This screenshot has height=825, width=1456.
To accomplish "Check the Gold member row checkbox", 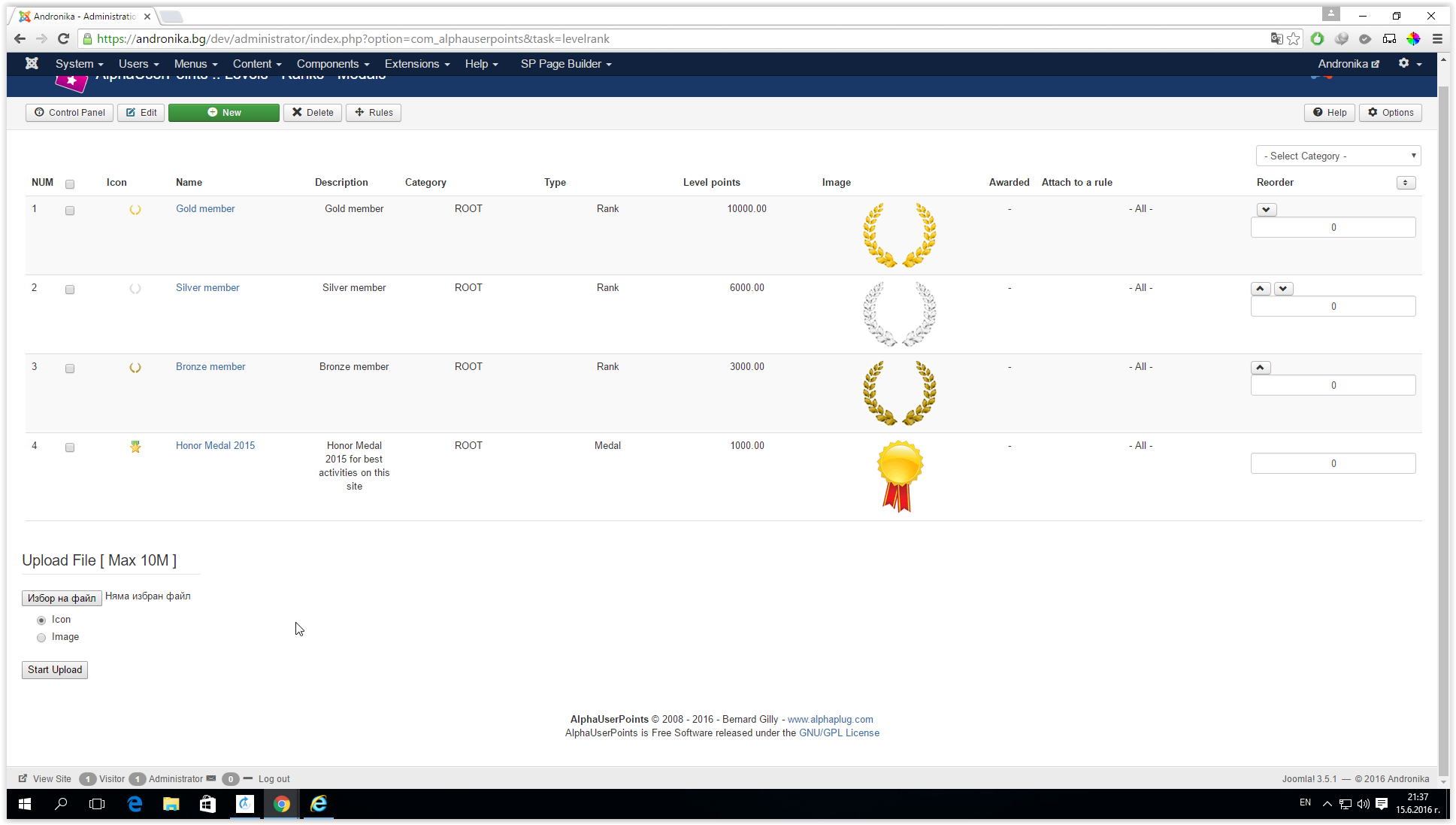I will [x=70, y=211].
